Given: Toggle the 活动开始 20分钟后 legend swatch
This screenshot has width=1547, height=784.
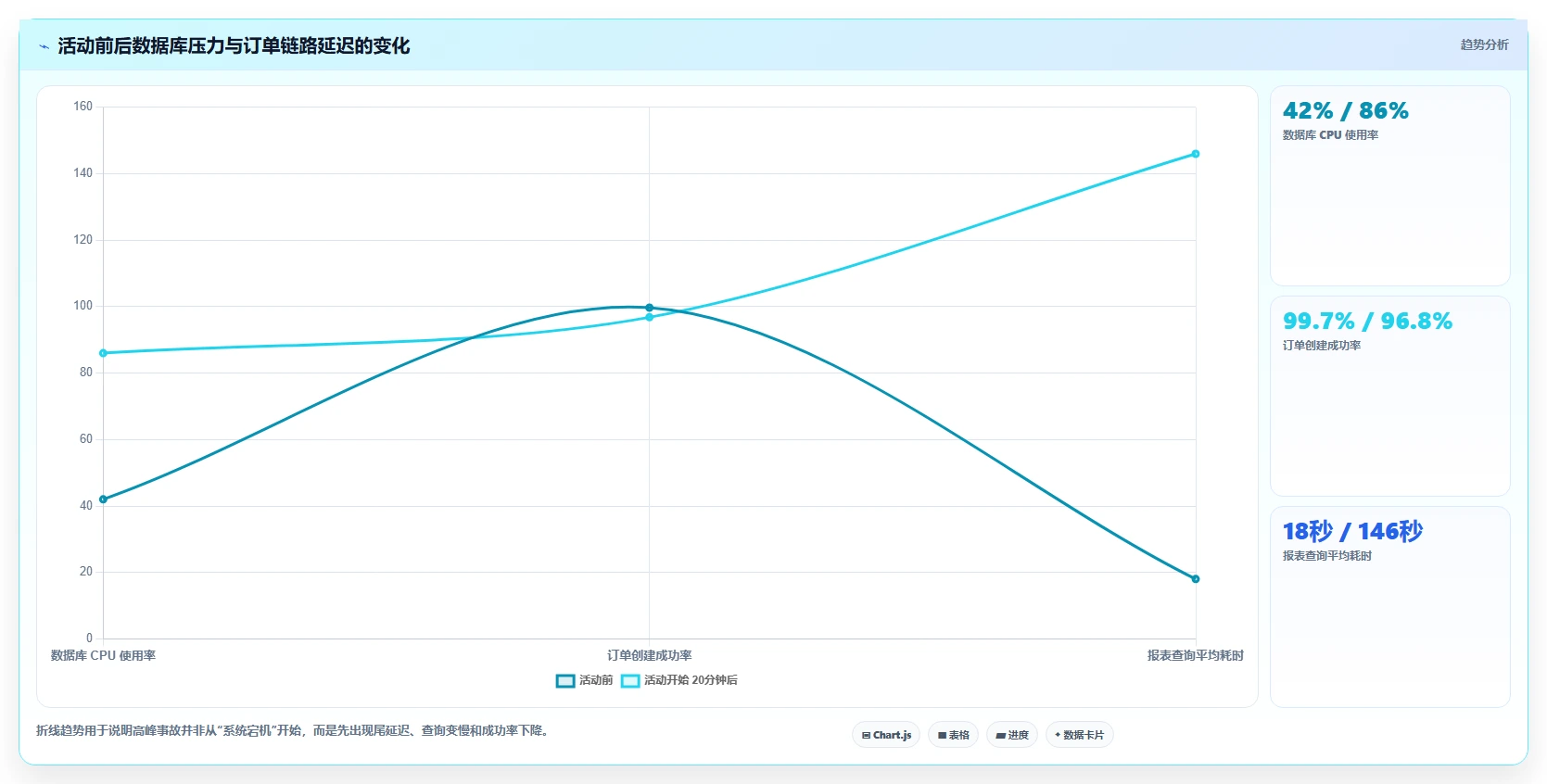Looking at the screenshot, I should click(x=630, y=681).
